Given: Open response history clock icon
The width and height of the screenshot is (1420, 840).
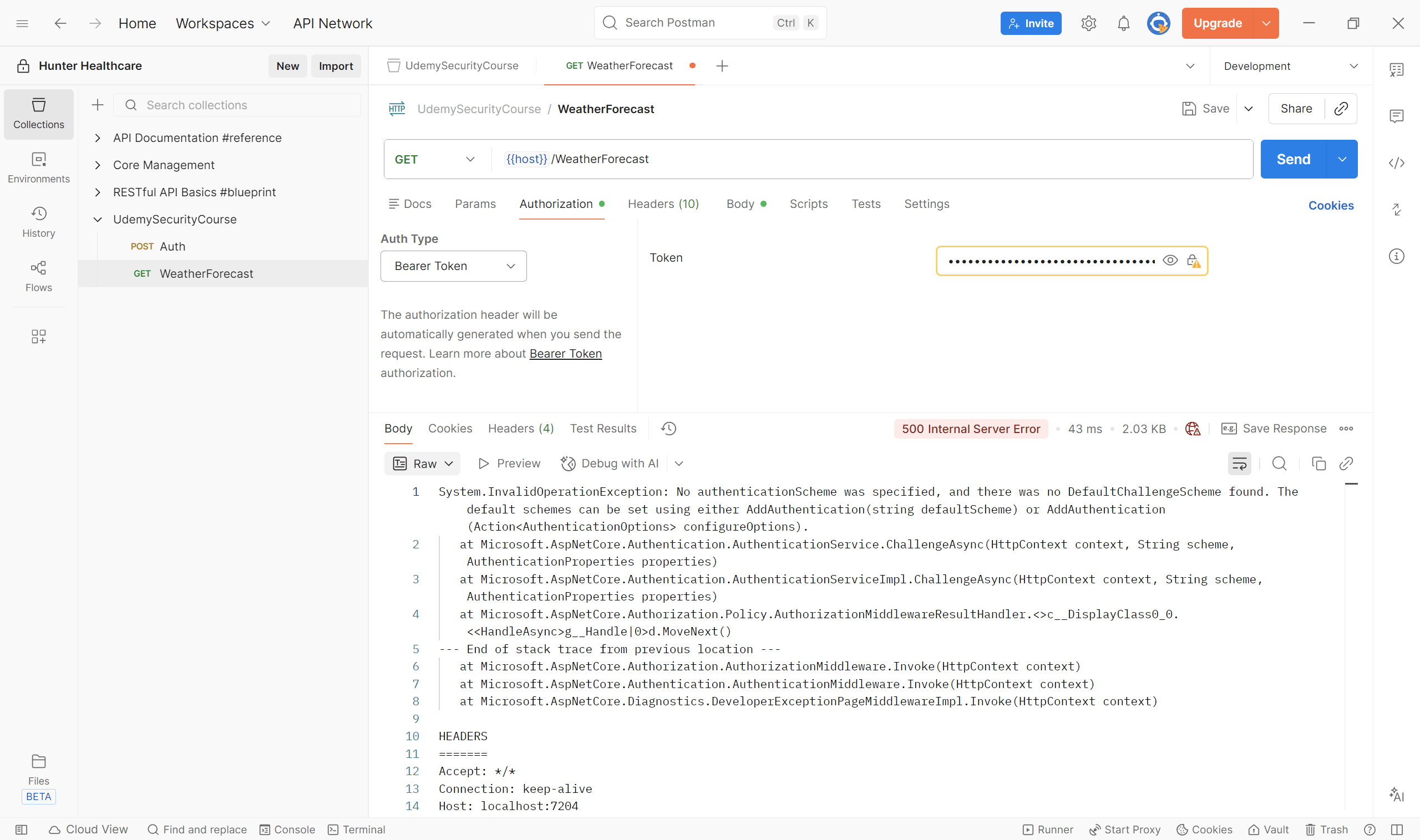Looking at the screenshot, I should click(x=668, y=429).
